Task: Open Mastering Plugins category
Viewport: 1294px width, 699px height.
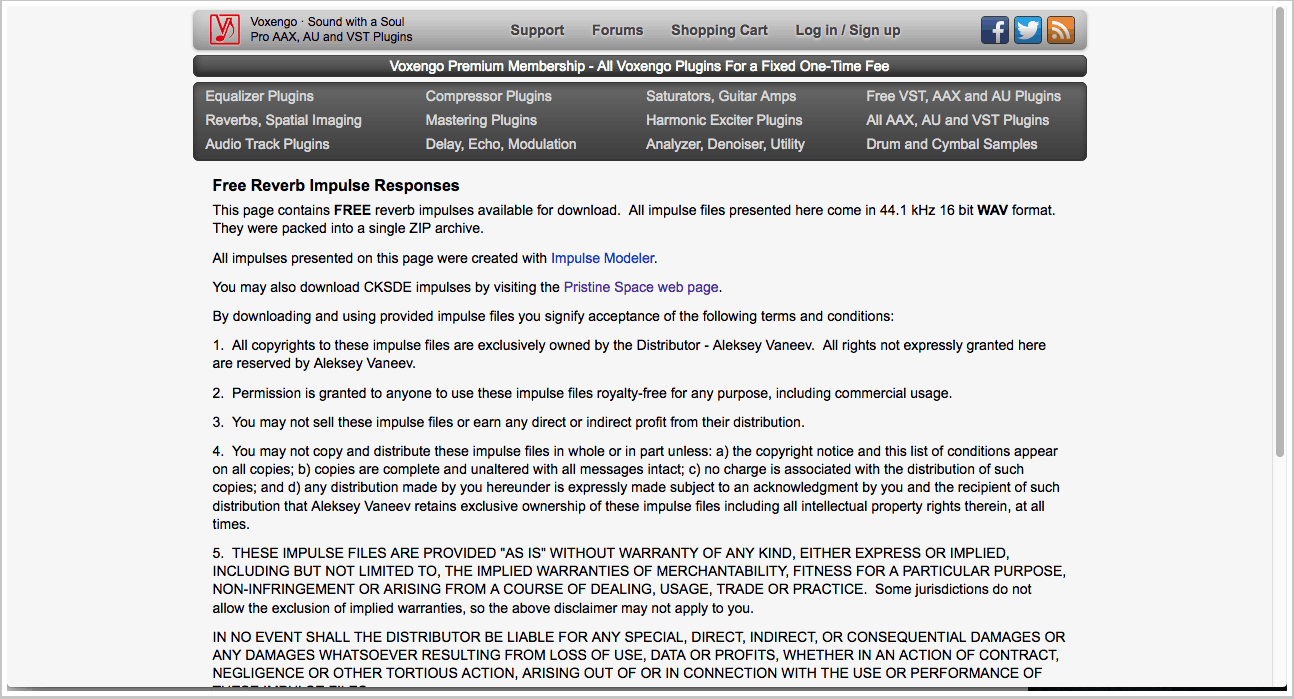Action: [481, 120]
